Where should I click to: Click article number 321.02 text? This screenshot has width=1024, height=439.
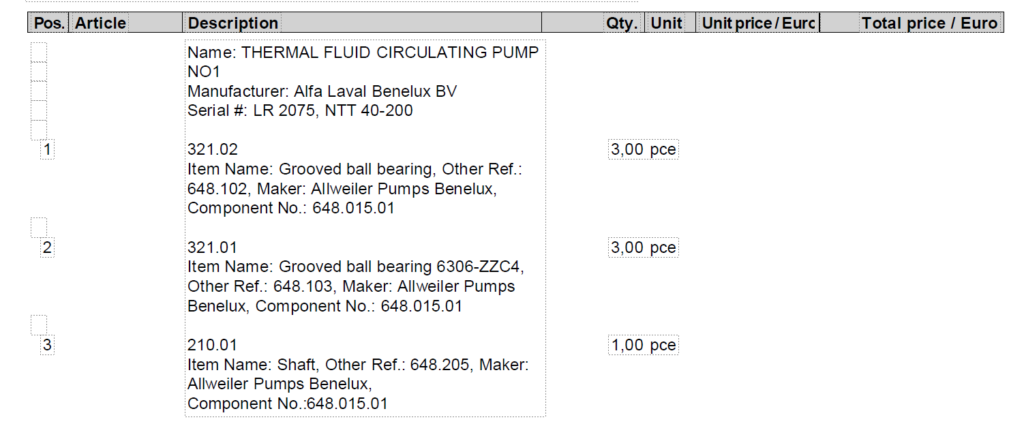pos(212,150)
